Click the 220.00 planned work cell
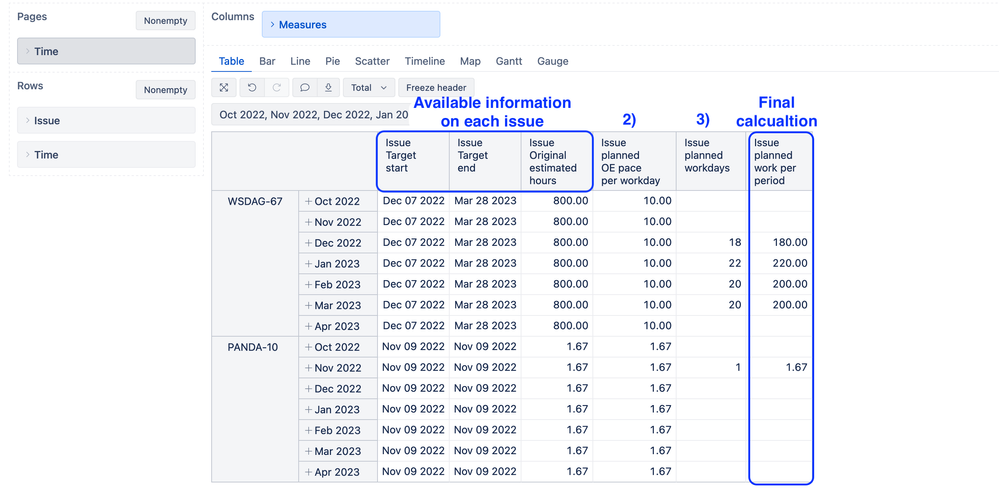 pyautogui.click(x=780, y=263)
